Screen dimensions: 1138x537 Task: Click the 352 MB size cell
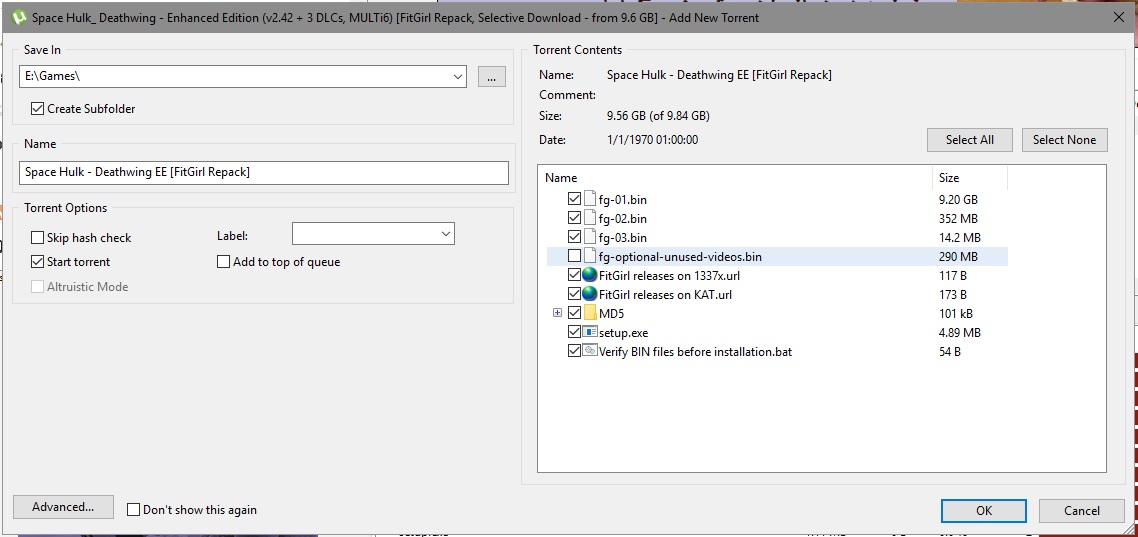pyautogui.click(x=958, y=218)
